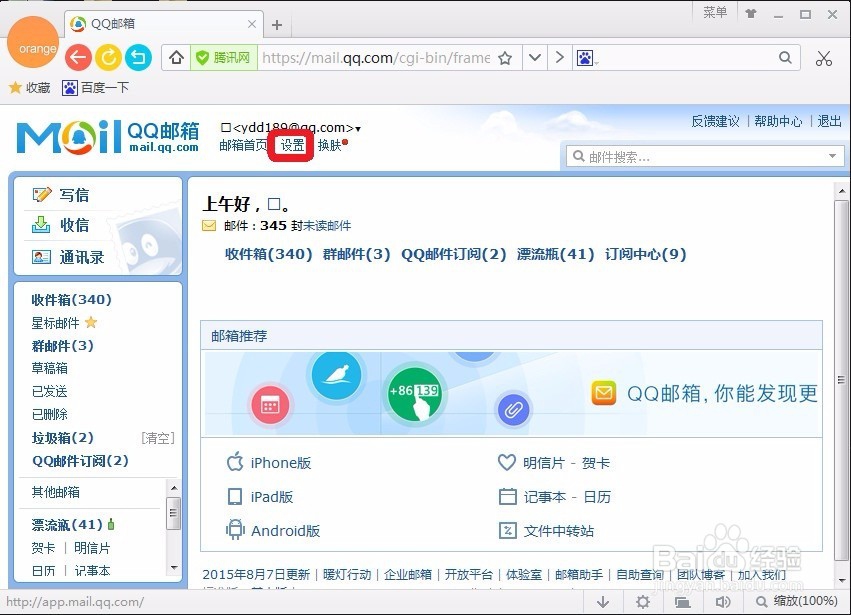This screenshot has height=615, width=851.
Task: Click the 收信 receive mail icon
Action: click(x=41, y=225)
